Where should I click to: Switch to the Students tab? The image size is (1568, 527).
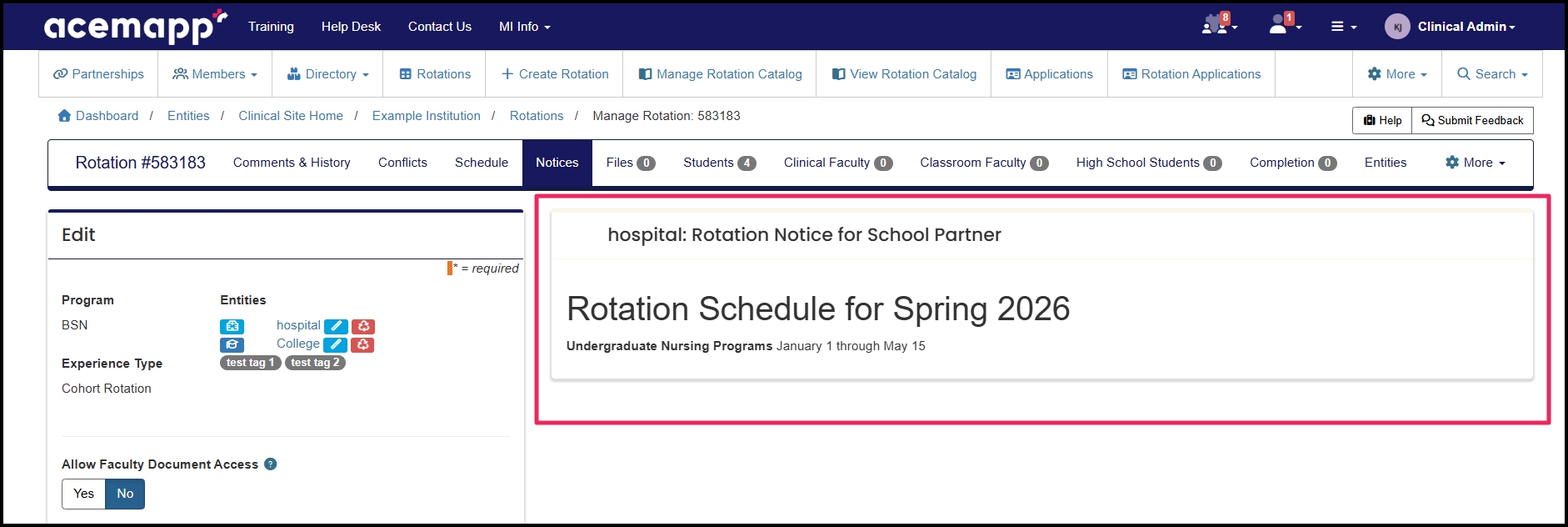(x=720, y=163)
